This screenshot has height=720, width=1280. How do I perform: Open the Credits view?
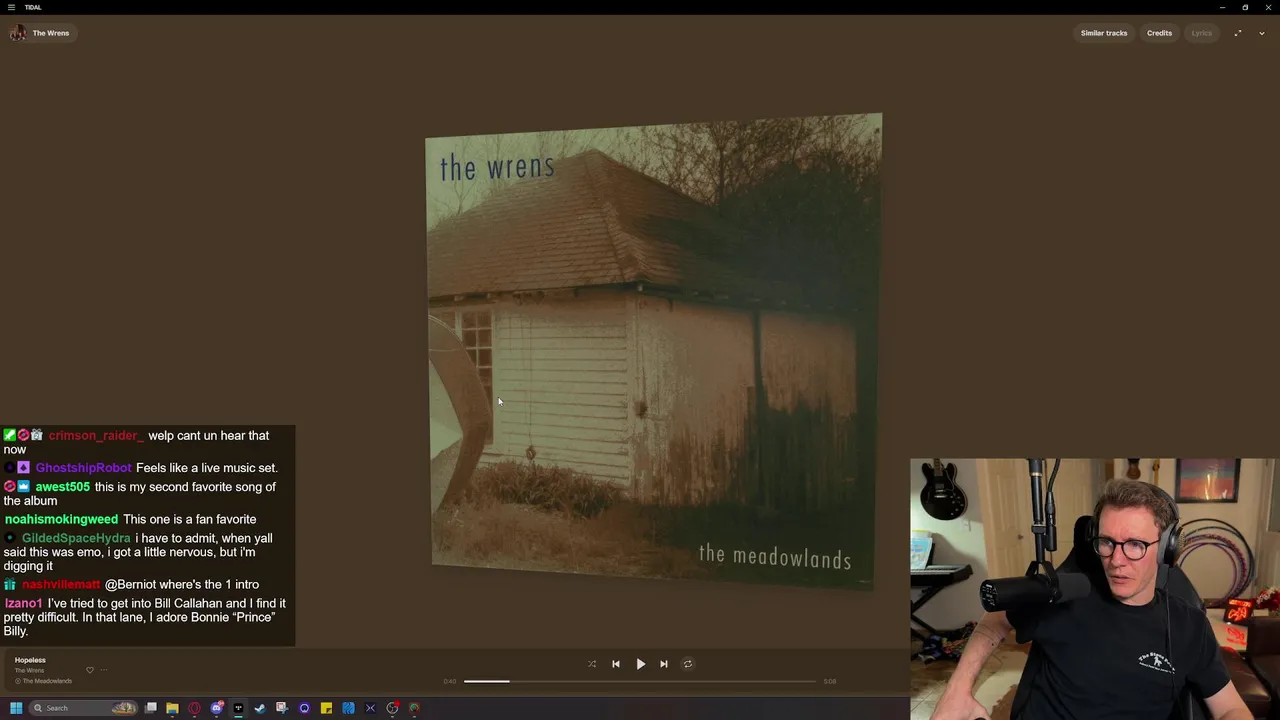coord(1159,33)
